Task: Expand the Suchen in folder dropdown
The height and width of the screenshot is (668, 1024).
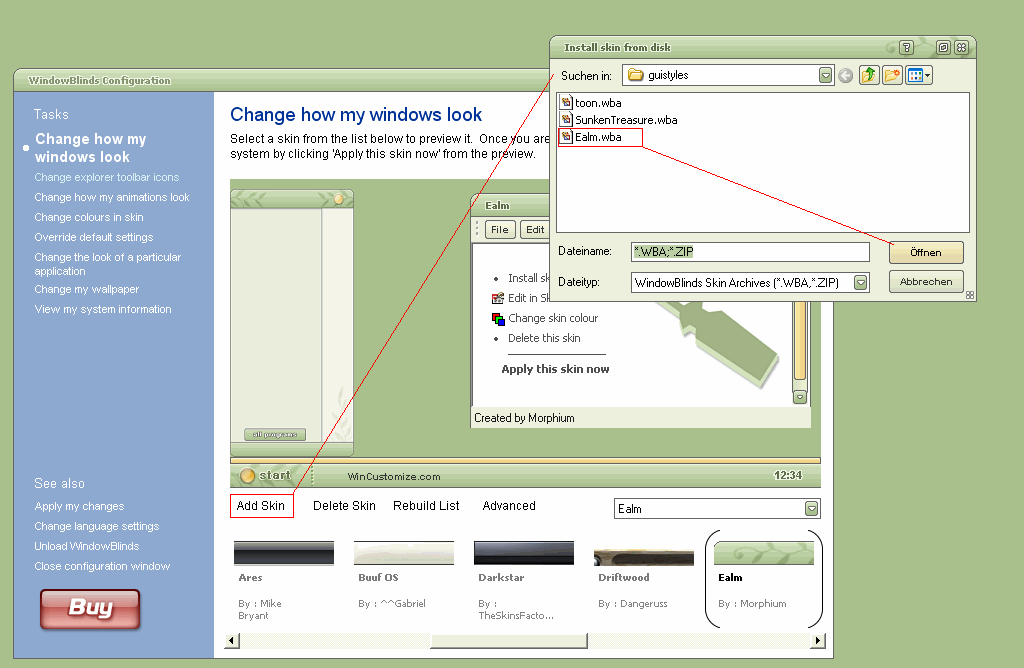Action: pos(825,75)
